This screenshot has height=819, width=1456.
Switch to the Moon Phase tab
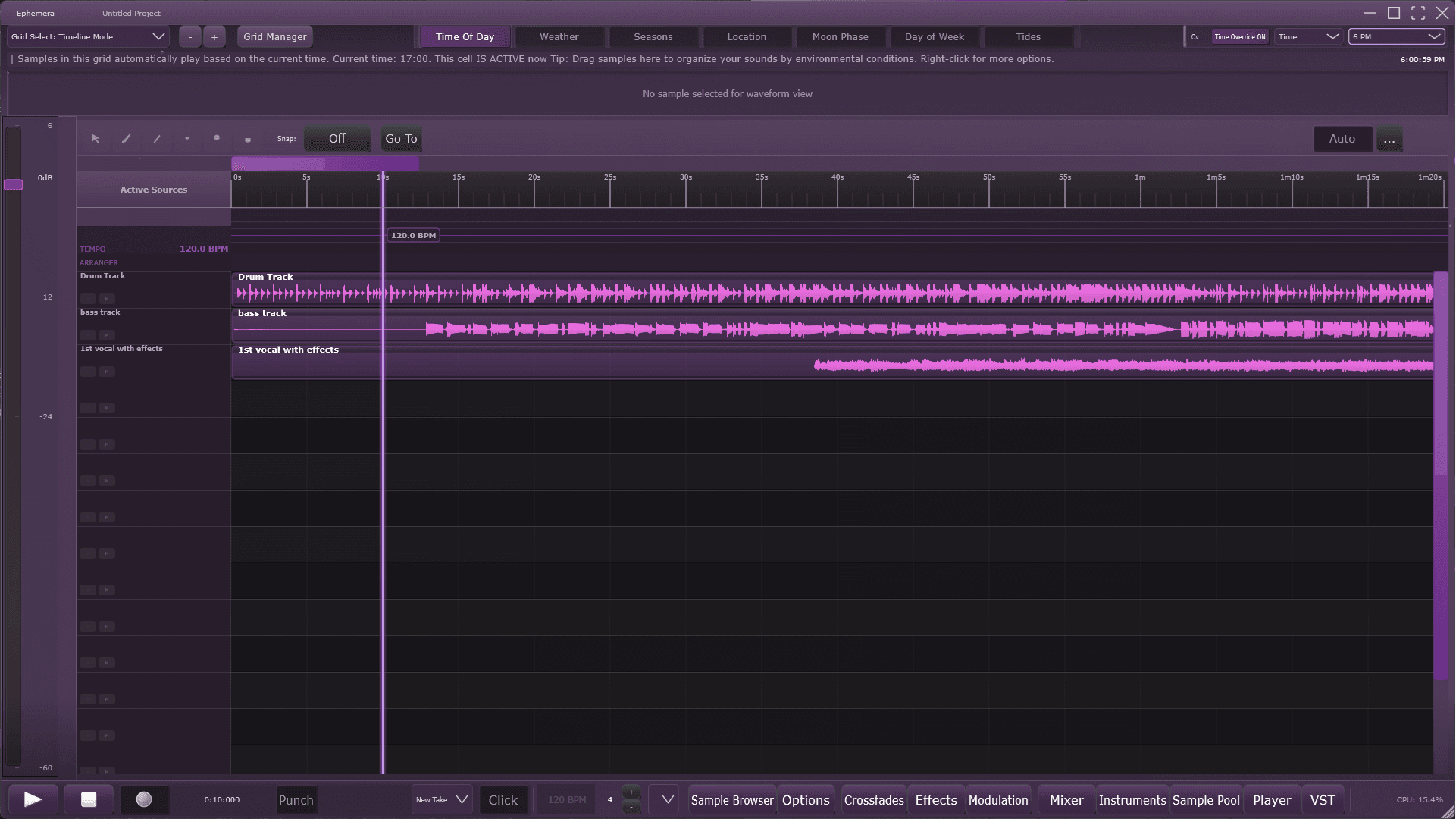840,36
